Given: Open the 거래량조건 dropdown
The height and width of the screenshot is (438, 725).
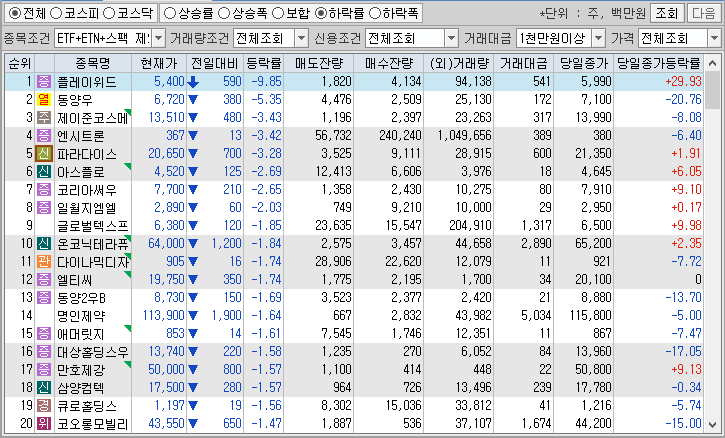Looking at the screenshot, I should pos(301,38).
